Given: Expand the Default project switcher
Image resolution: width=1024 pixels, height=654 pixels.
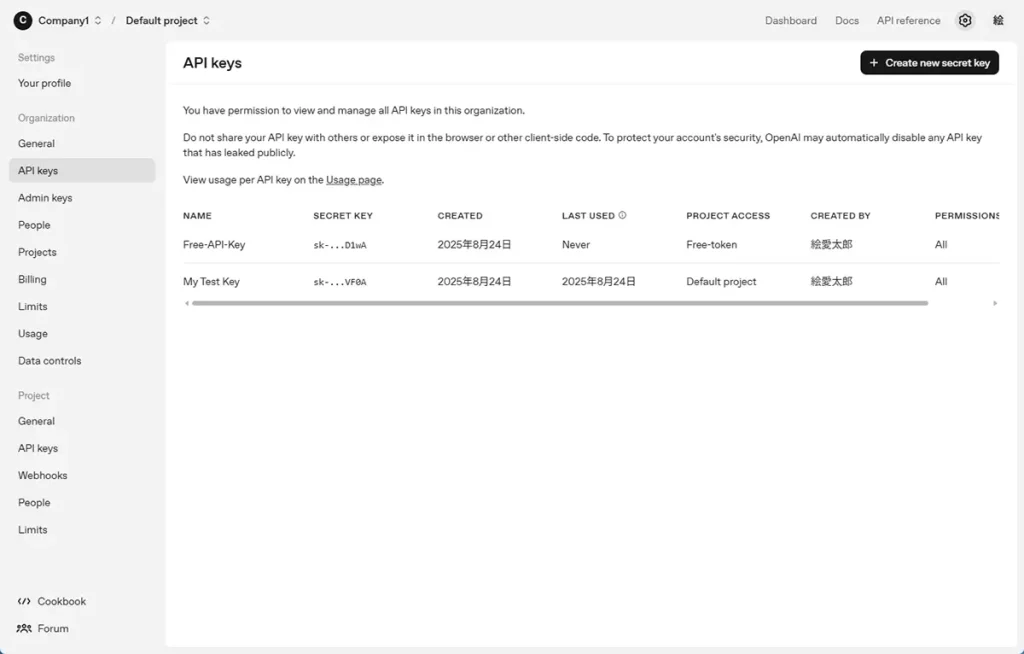Looking at the screenshot, I should click(x=206, y=20).
